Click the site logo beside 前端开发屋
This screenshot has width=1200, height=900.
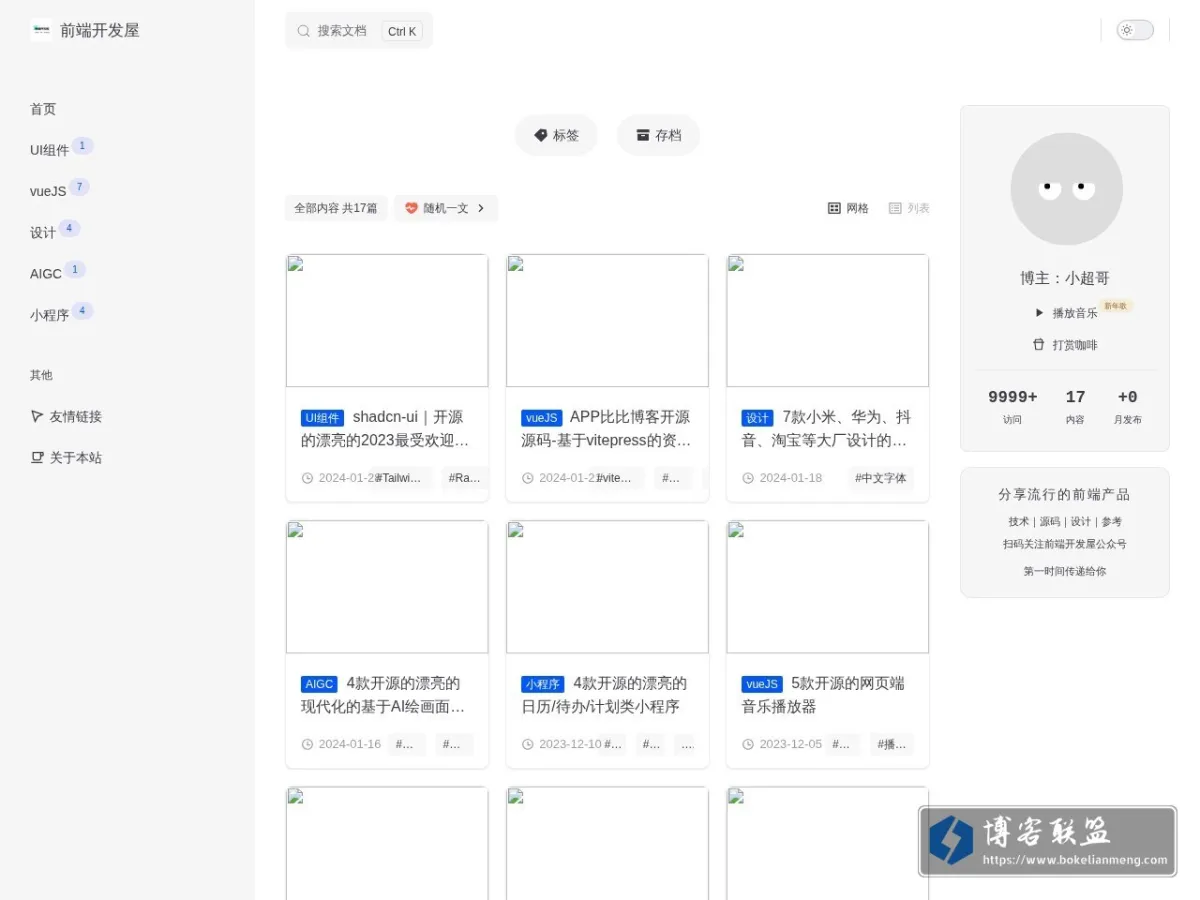point(41,30)
